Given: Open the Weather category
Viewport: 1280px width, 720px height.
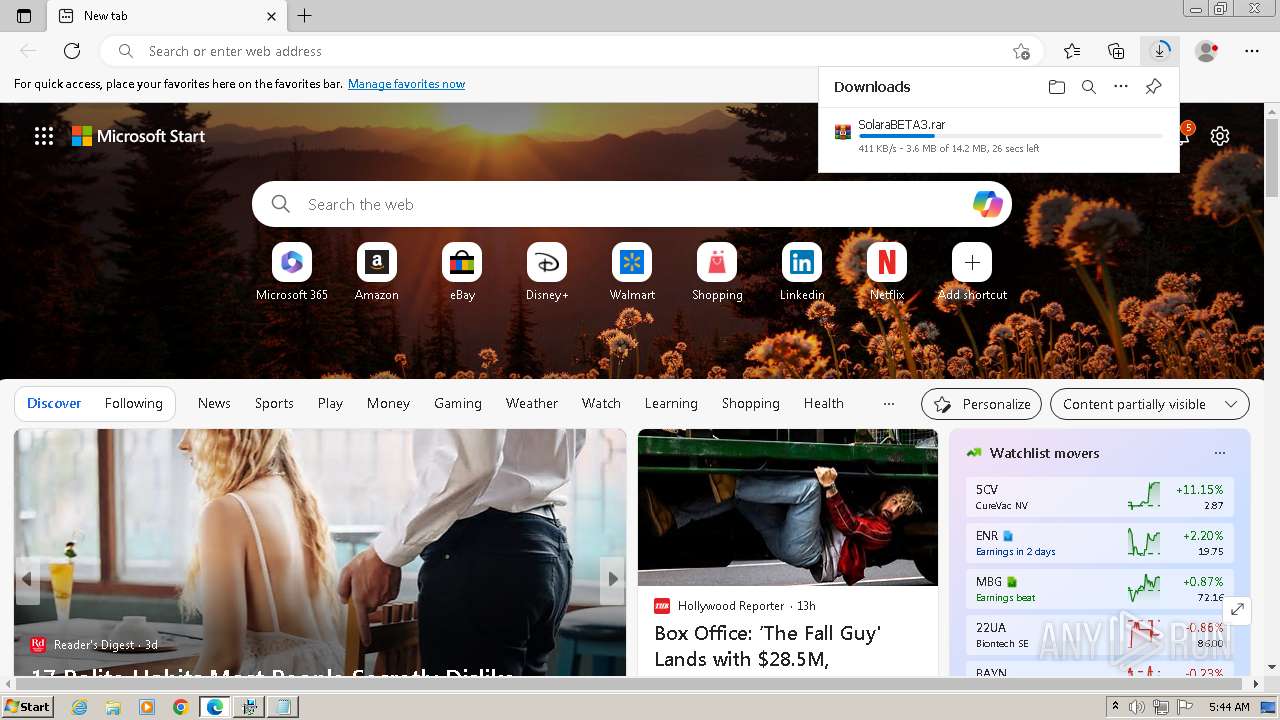Looking at the screenshot, I should (531, 403).
